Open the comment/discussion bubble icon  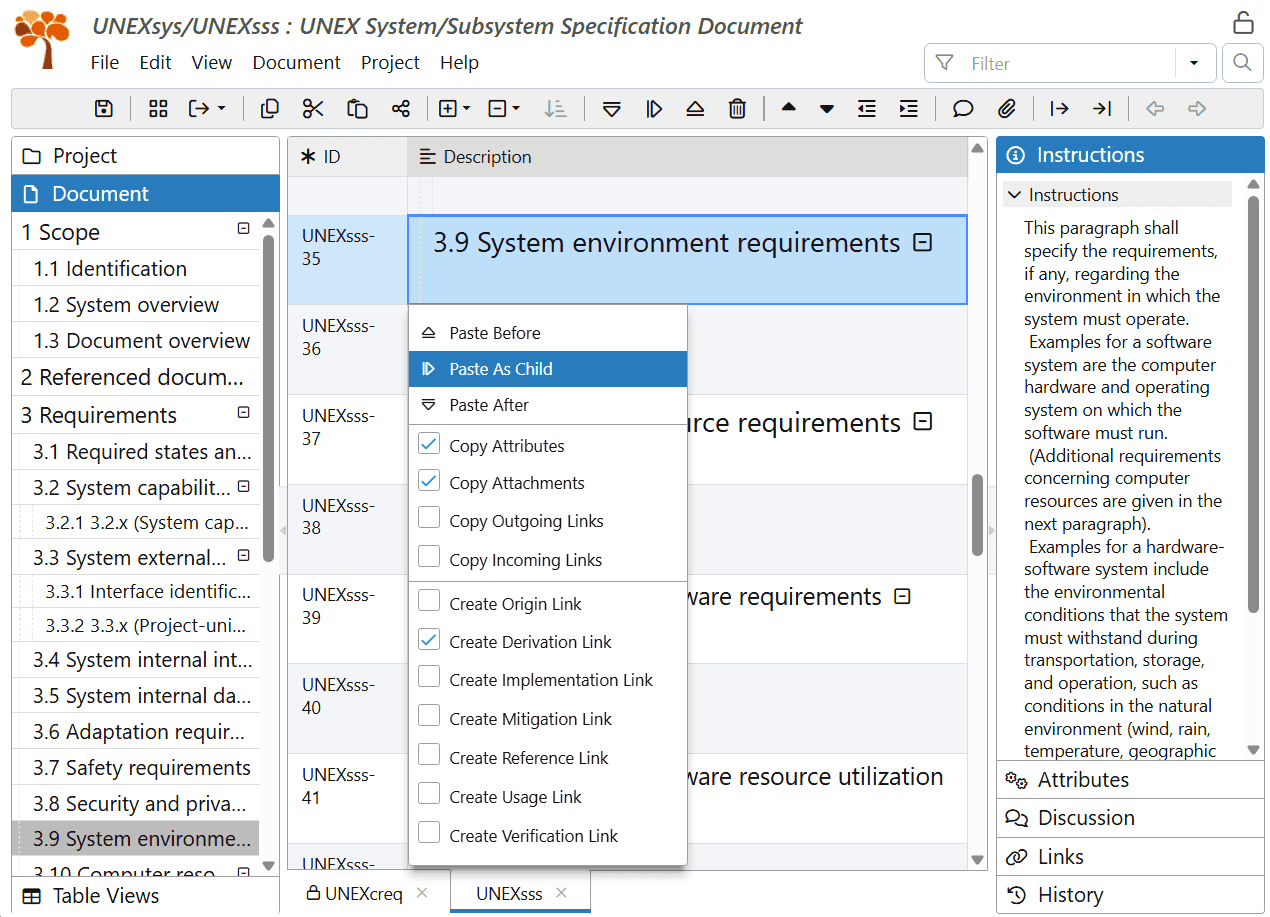[962, 108]
